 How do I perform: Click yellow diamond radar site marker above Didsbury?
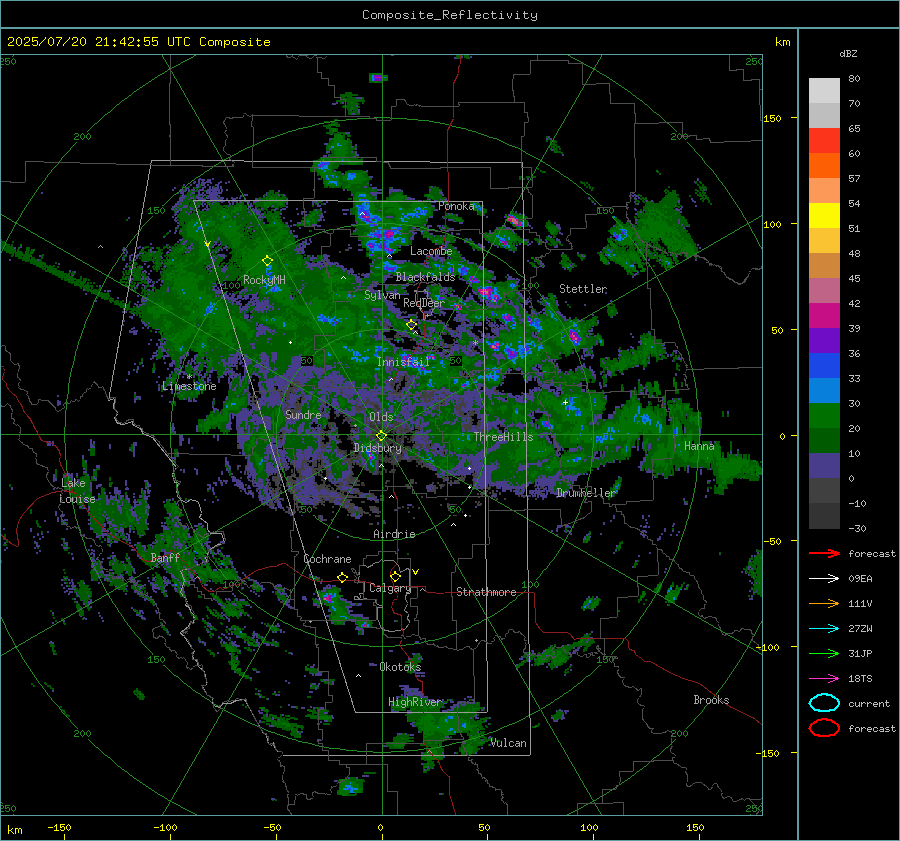point(381,436)
